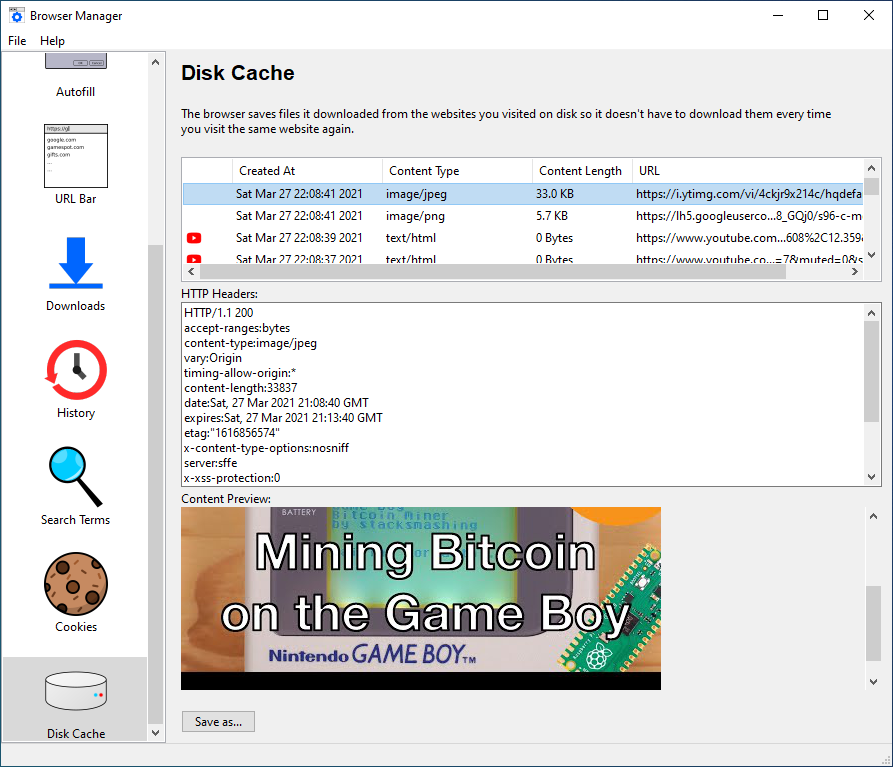893x767 pixels.
Task: Click the content-type:image/jpeg header line
Action: pyautogui.click(x=251, y=343)
